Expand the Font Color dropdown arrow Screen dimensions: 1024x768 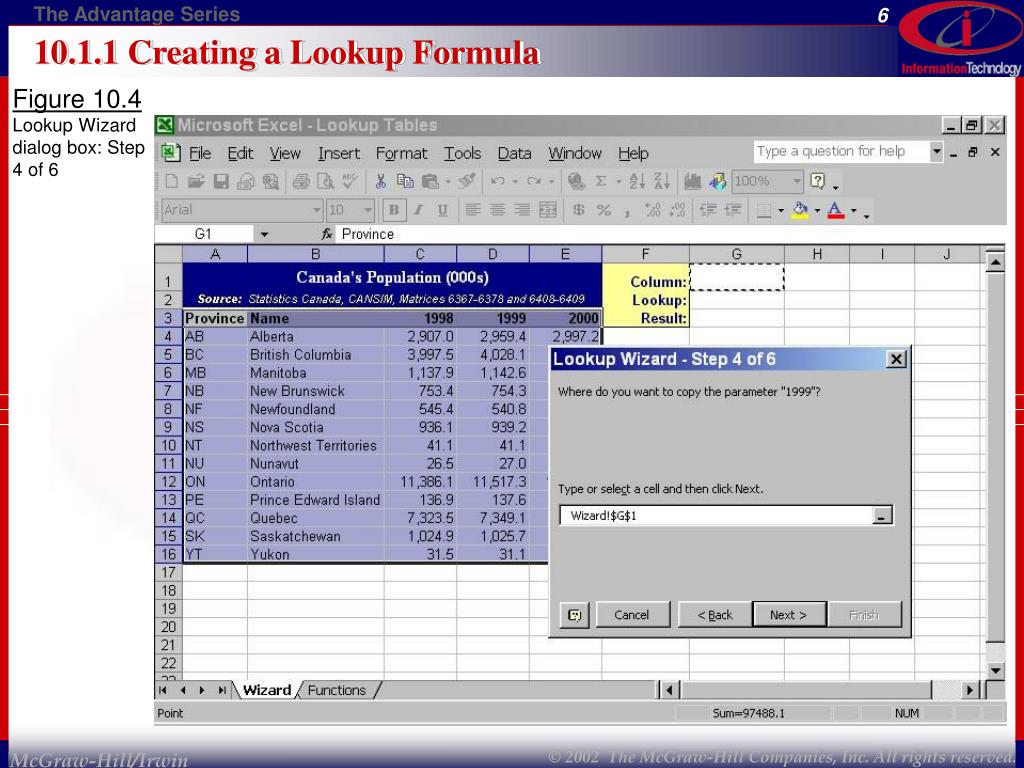tap(853, 211)
